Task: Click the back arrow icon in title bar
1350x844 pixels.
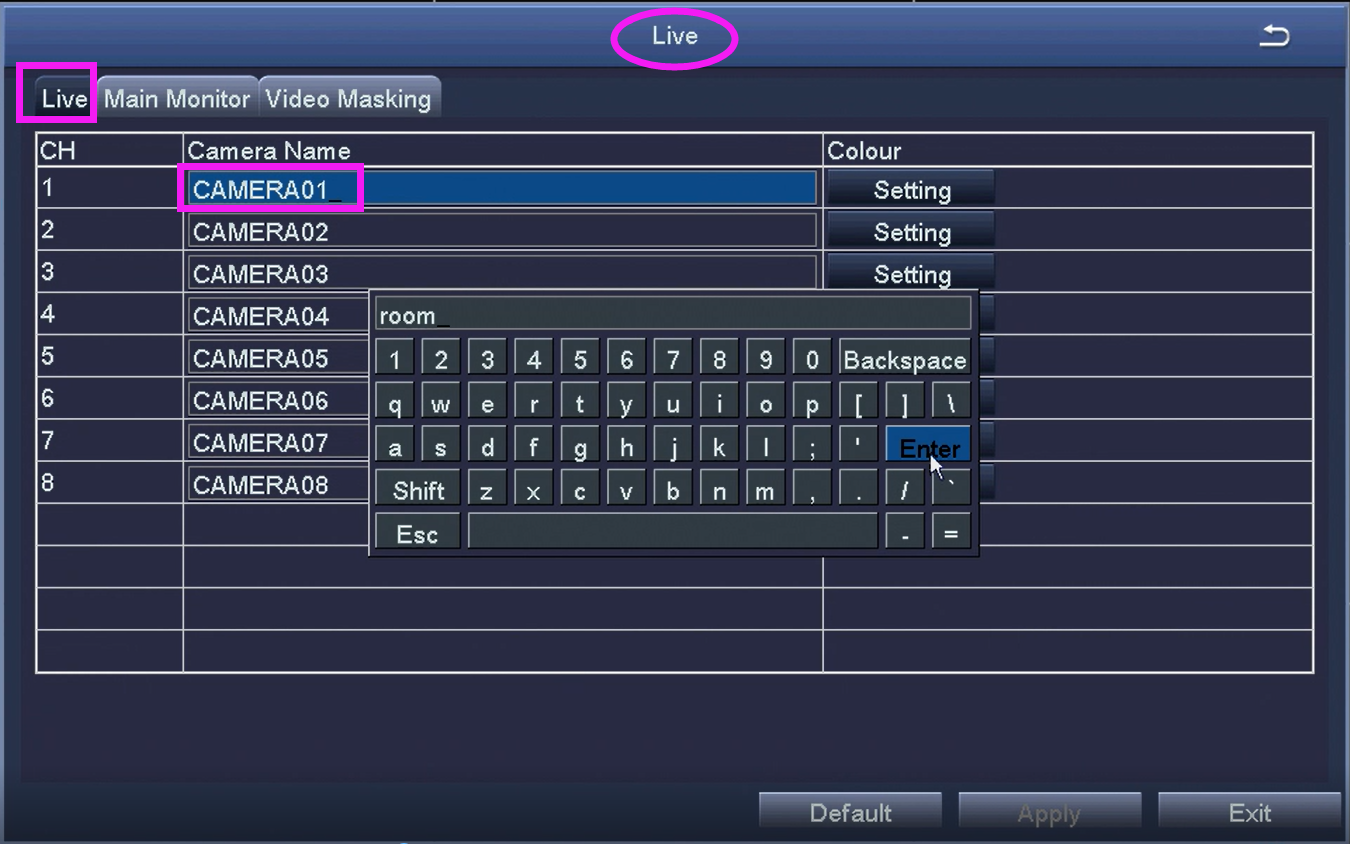Action: coord(1274,37)
